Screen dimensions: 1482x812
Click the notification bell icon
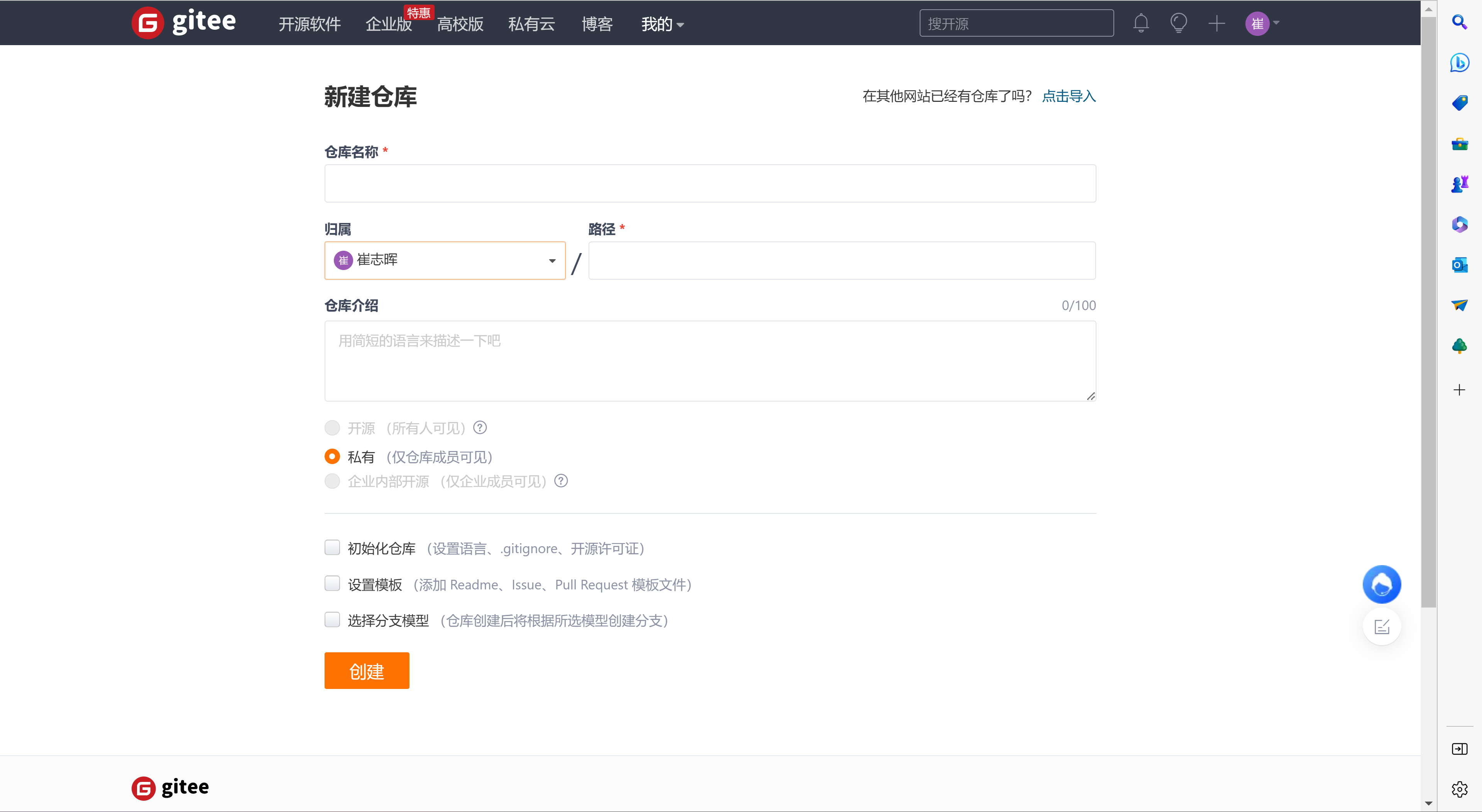point(1141,24)
